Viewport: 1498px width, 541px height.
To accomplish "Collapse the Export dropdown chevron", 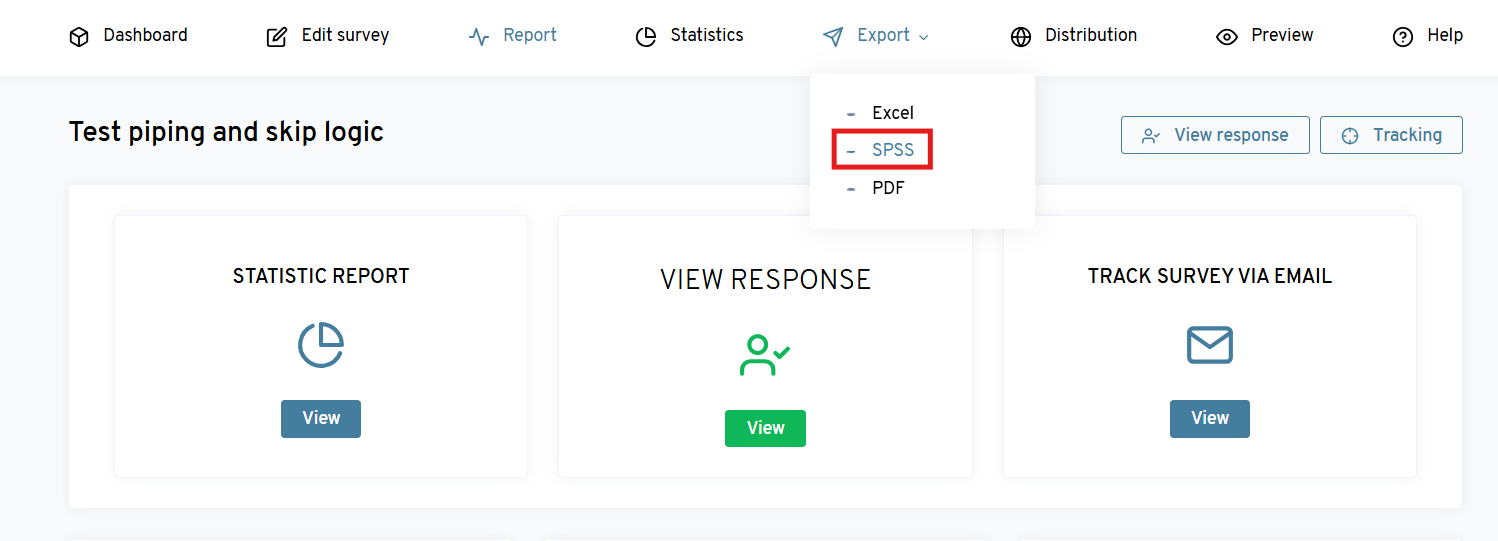I will 923,37.
